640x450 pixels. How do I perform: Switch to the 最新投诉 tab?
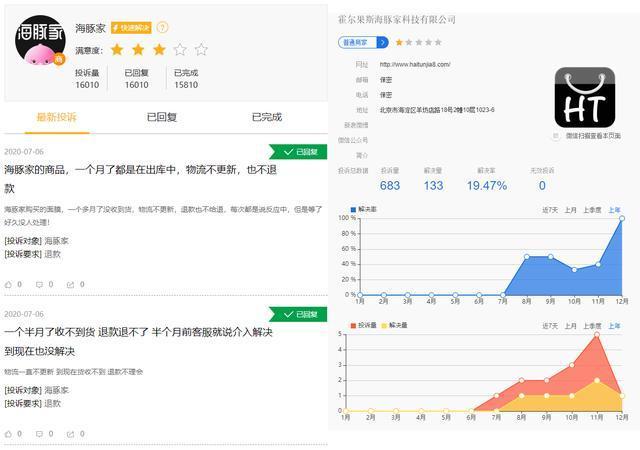coord(57,117)
